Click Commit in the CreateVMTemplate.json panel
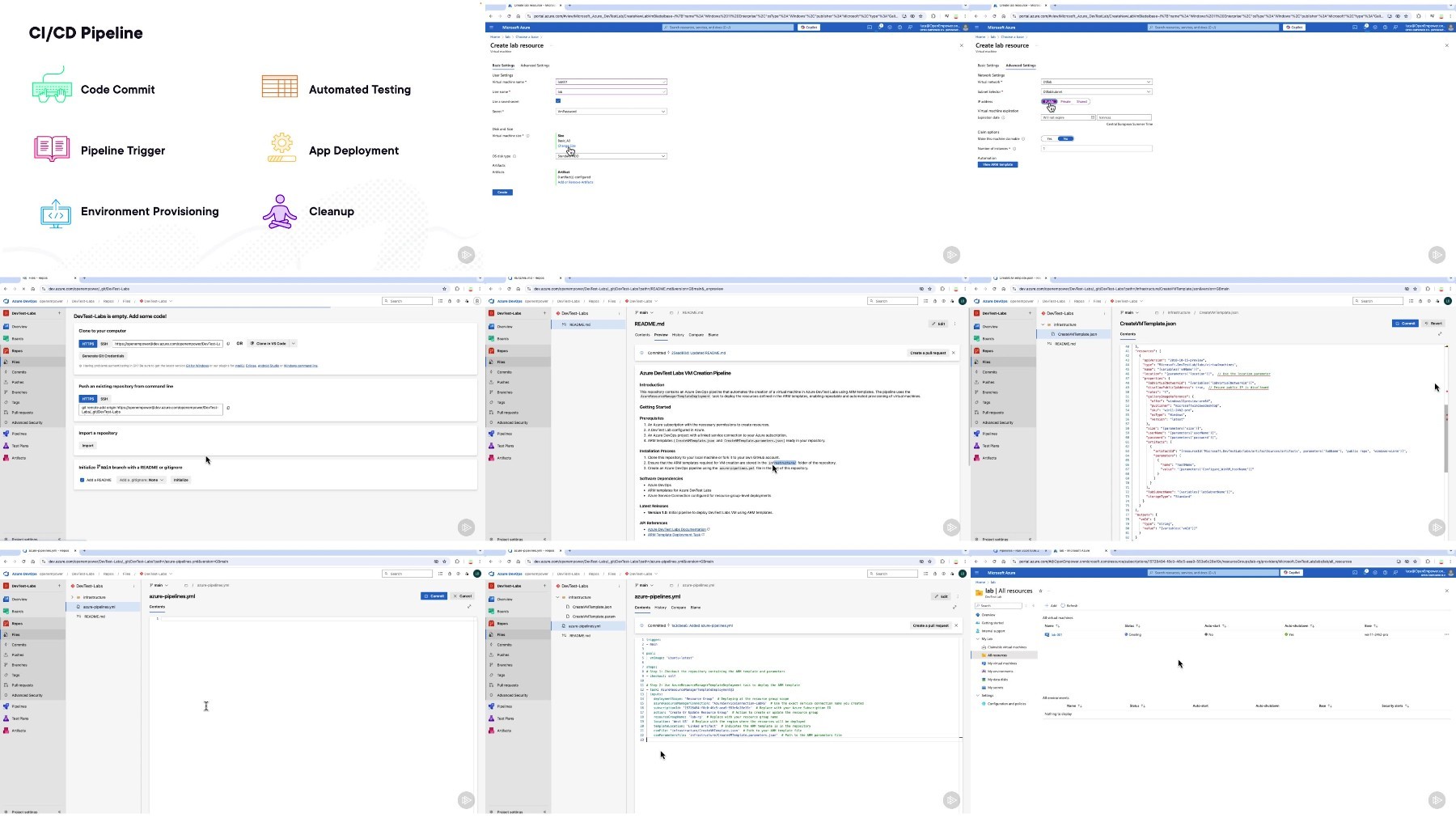 1405,324
